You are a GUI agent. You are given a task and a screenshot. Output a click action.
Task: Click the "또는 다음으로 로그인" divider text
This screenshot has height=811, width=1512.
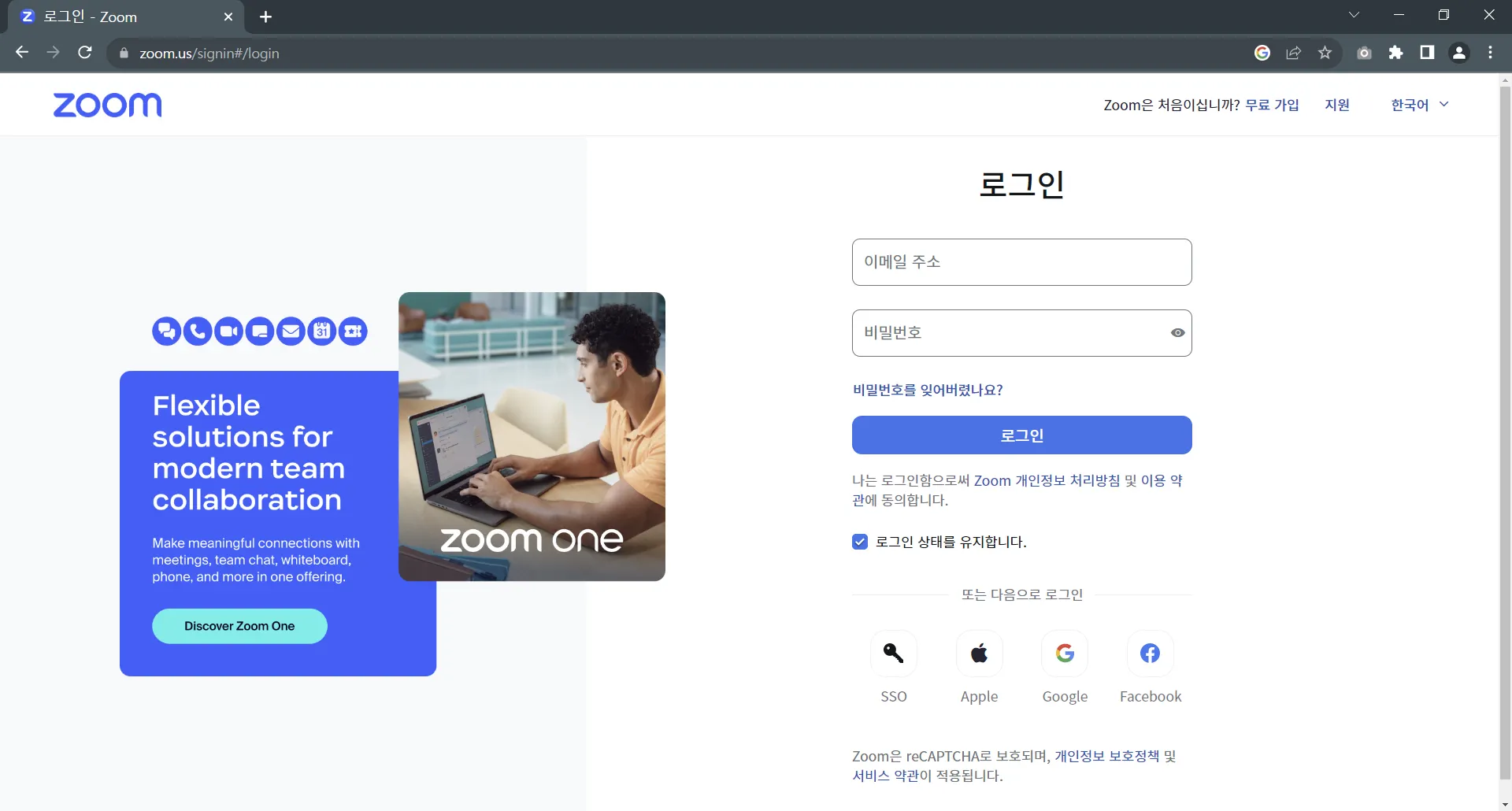tap(1022, 594)
